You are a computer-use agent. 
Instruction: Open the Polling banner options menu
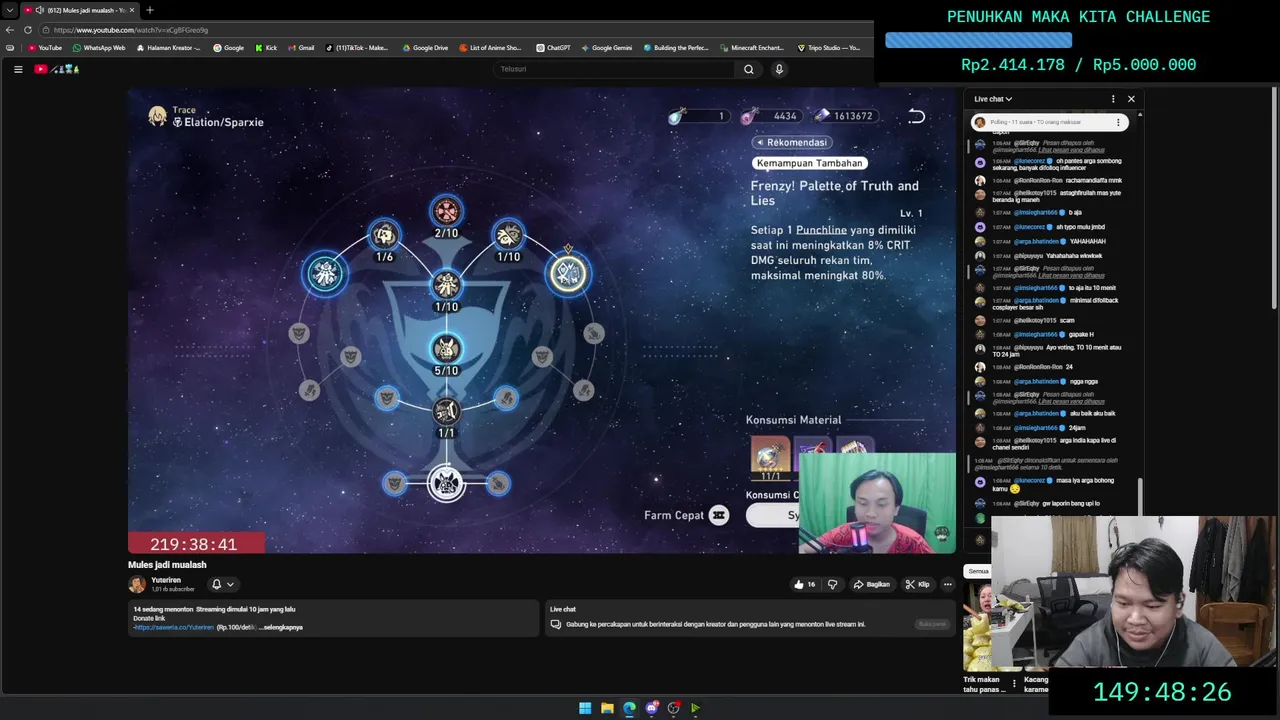pyautogui.click(x=1119, y=122)
